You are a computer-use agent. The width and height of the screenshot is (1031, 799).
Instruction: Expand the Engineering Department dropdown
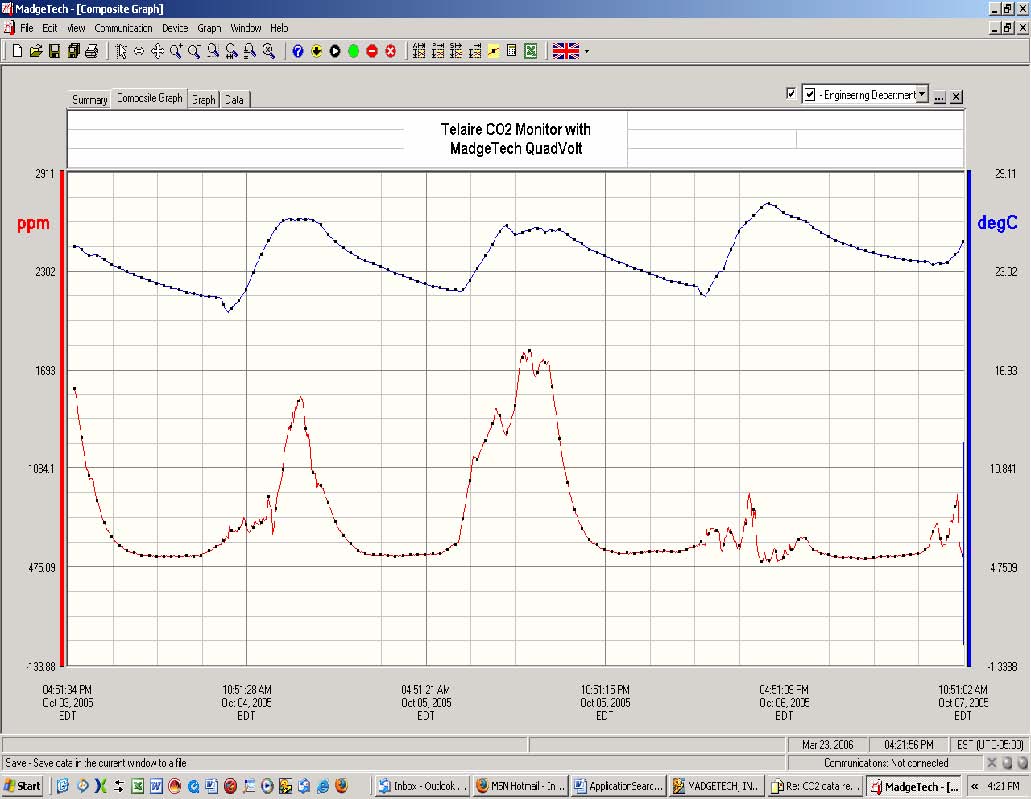(x=923, y=94)
